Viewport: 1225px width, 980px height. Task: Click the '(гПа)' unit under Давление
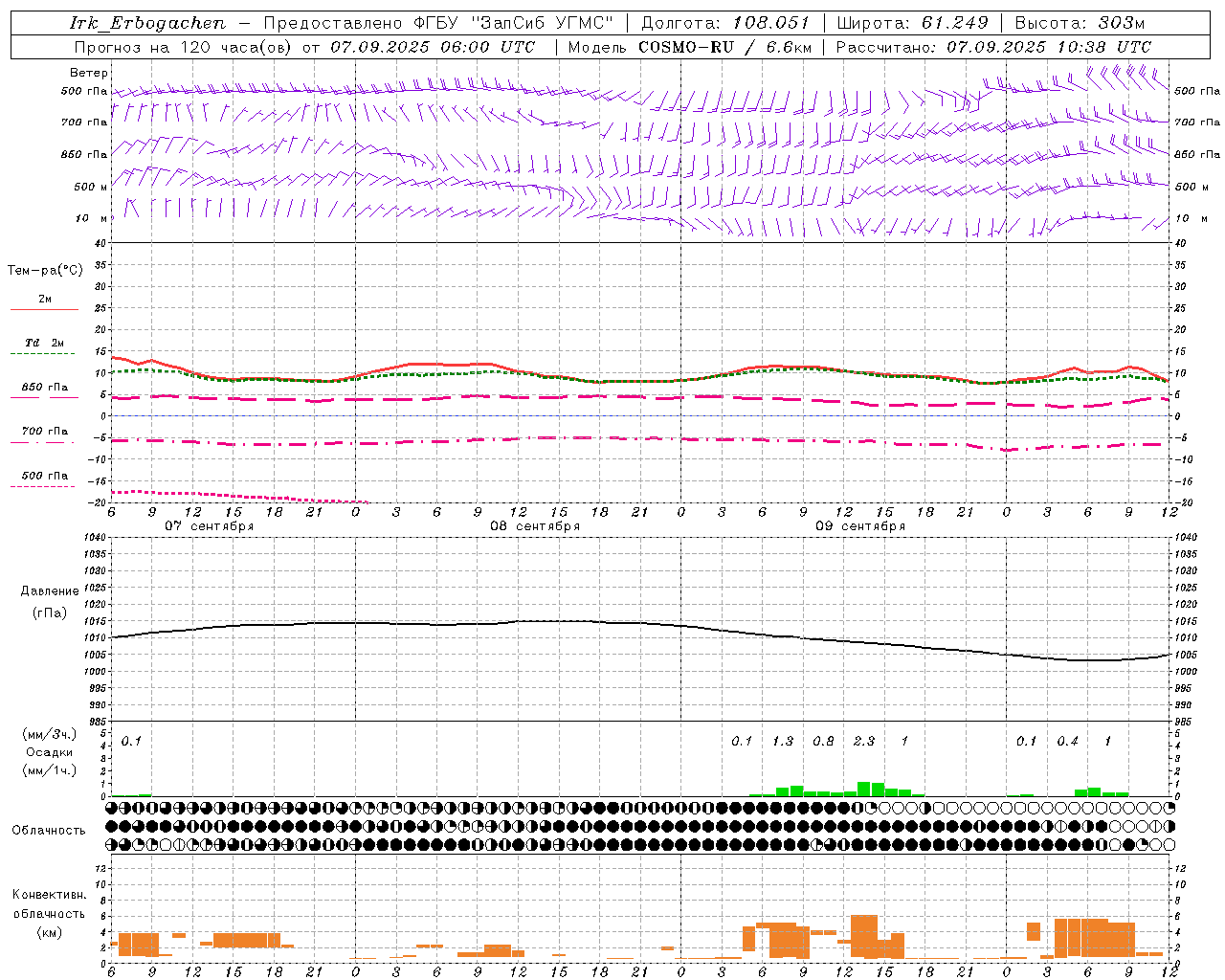50,613
